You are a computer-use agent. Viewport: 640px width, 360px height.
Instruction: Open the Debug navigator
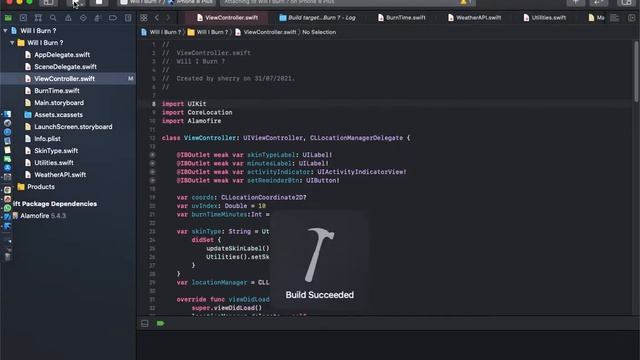point(98,18)
